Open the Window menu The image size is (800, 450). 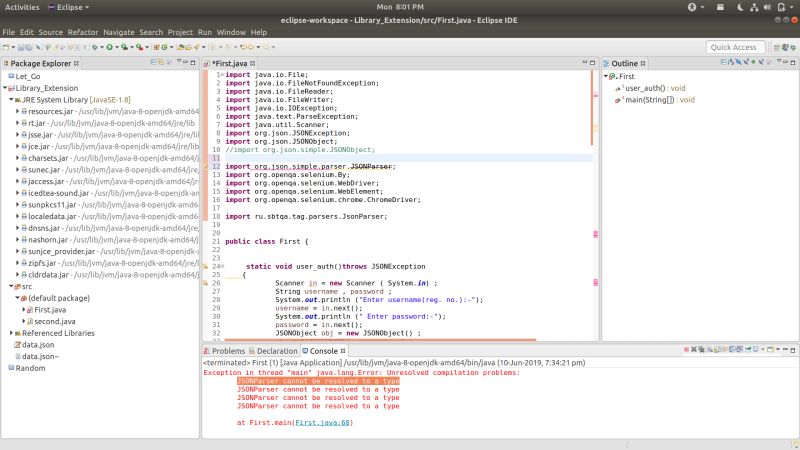tap(231, 32)
